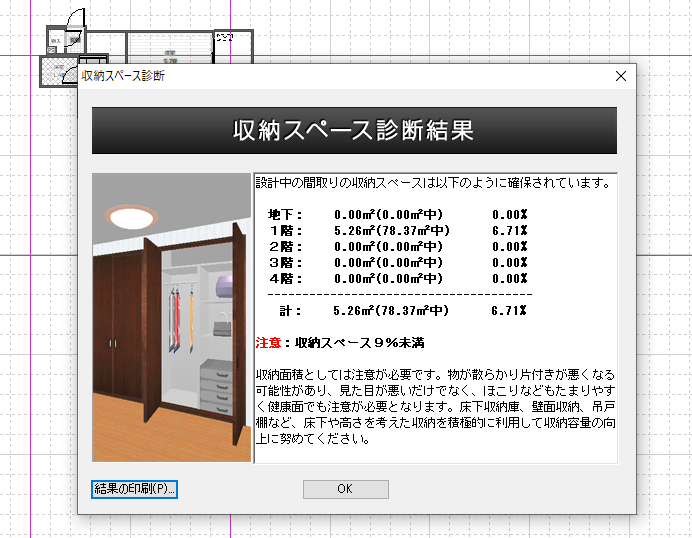This screenshot has width=692, height=538.
Task: Click the dialog title 収納スペース診断
Action: [x=123, y=76]
